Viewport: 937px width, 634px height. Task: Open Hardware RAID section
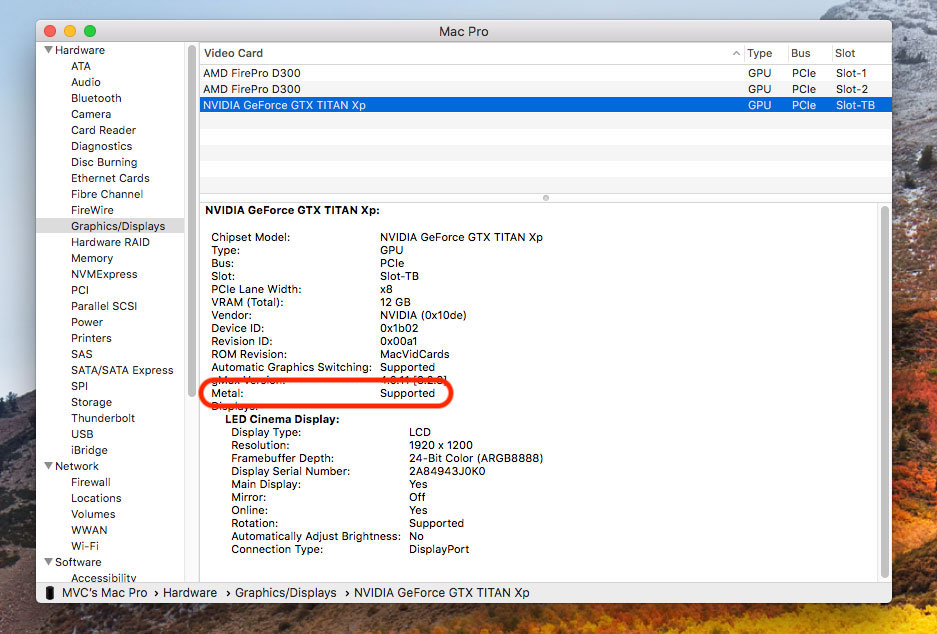click(x=110, y=242)
